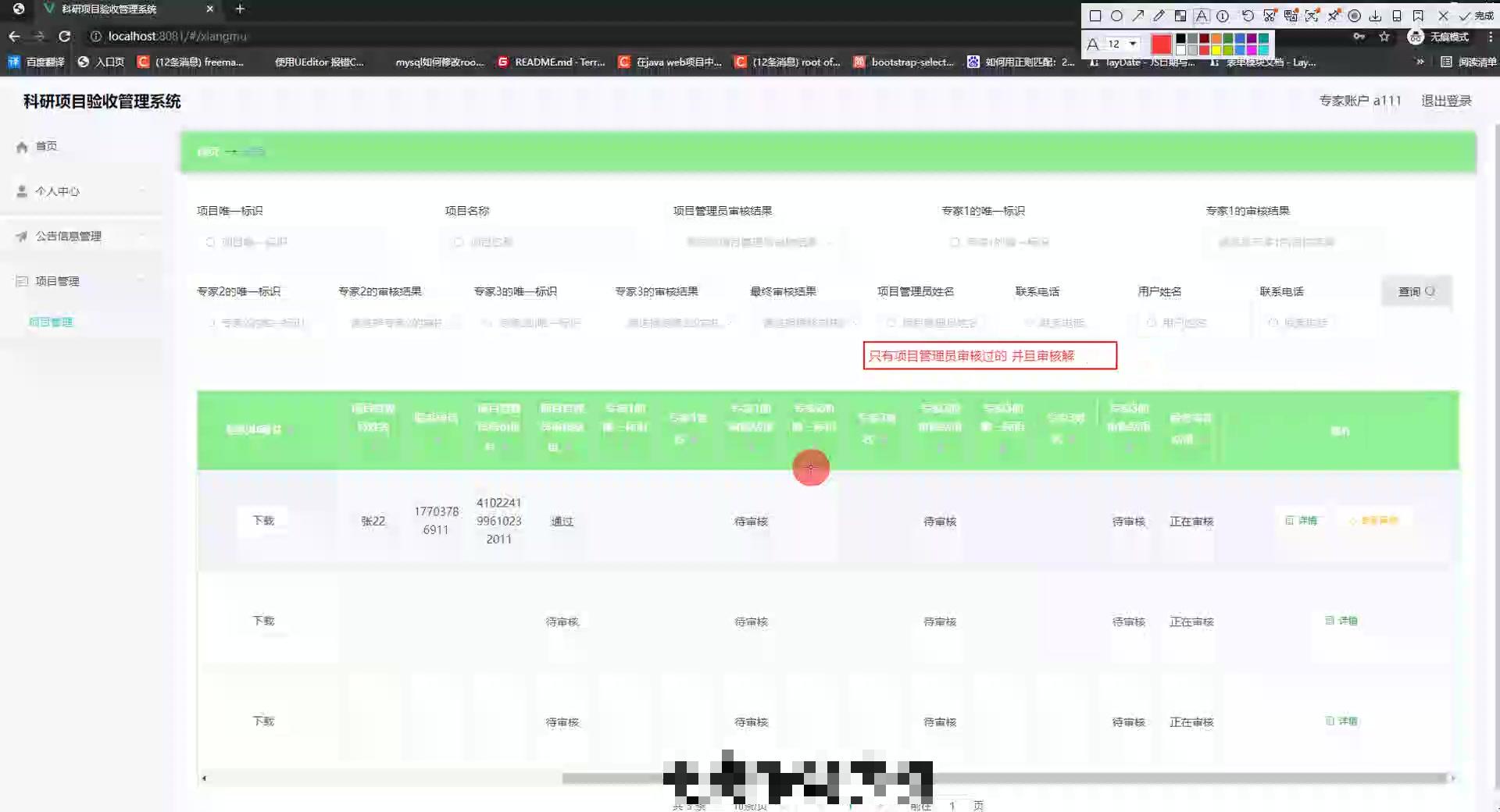1500x812 pixels.
Task: Select the text annotation tool
Action: (x=1202, y=15)
